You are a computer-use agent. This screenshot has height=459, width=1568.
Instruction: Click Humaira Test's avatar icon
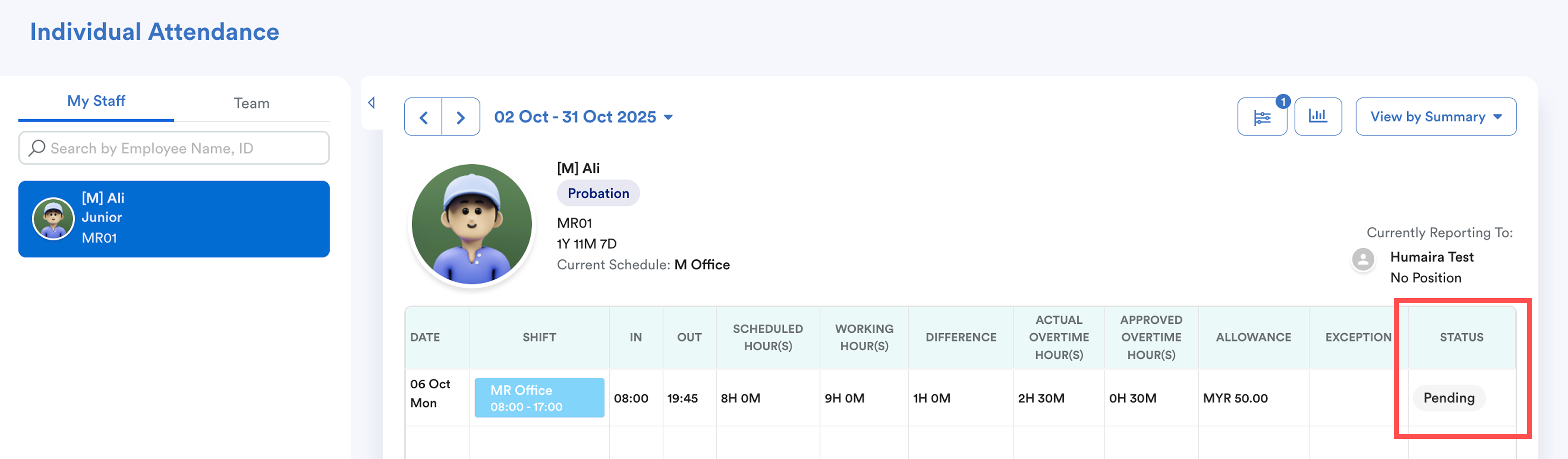(1363, 259)
